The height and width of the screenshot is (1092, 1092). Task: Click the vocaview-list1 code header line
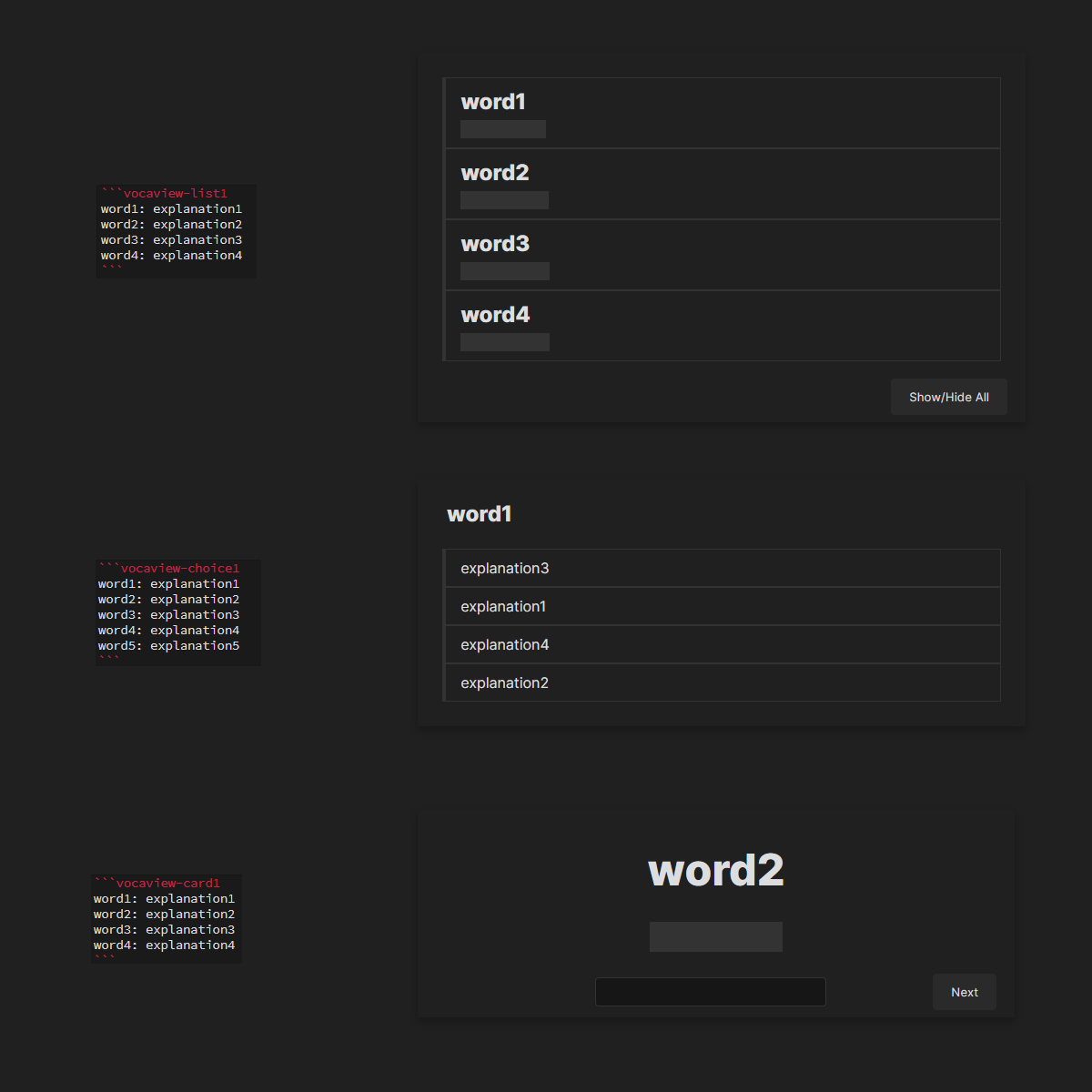[165, 193]
